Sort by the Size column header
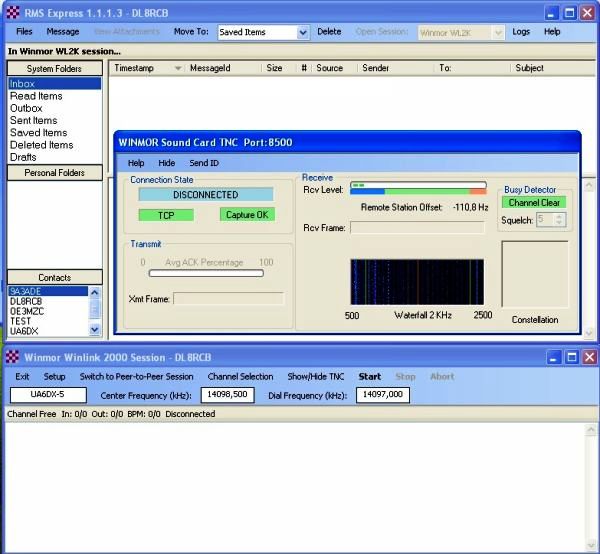 pyautogui.click(x=279, y=68)
